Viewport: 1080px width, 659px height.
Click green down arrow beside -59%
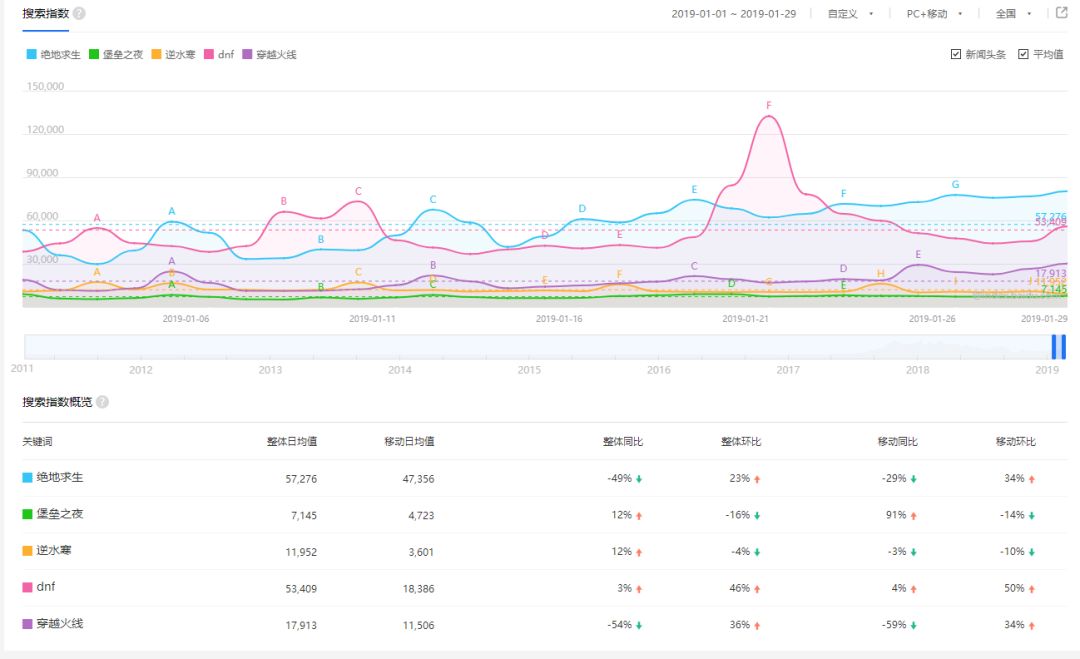tap(913, 625)
